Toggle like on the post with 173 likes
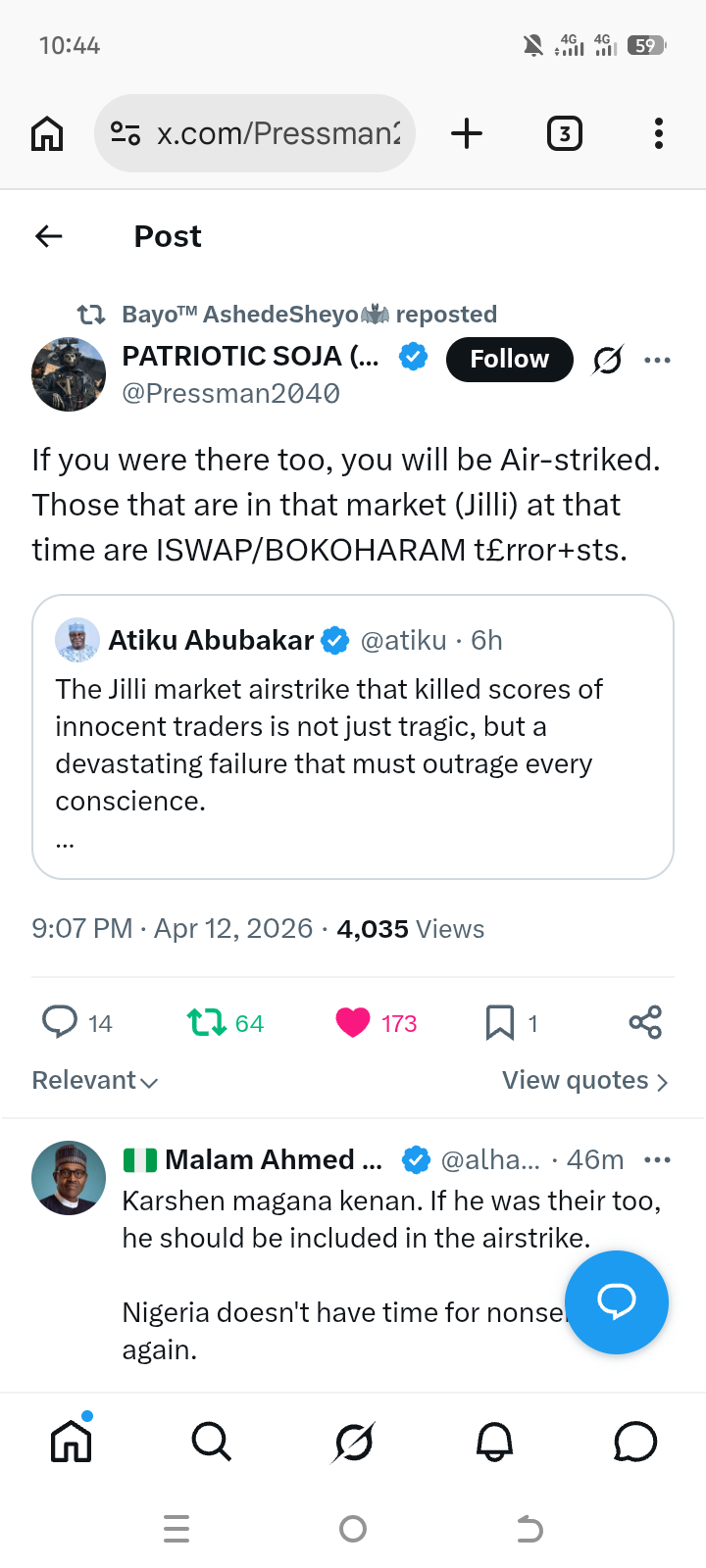Viewport: 706px width, 1568px height. click(x=353, y=1023)
